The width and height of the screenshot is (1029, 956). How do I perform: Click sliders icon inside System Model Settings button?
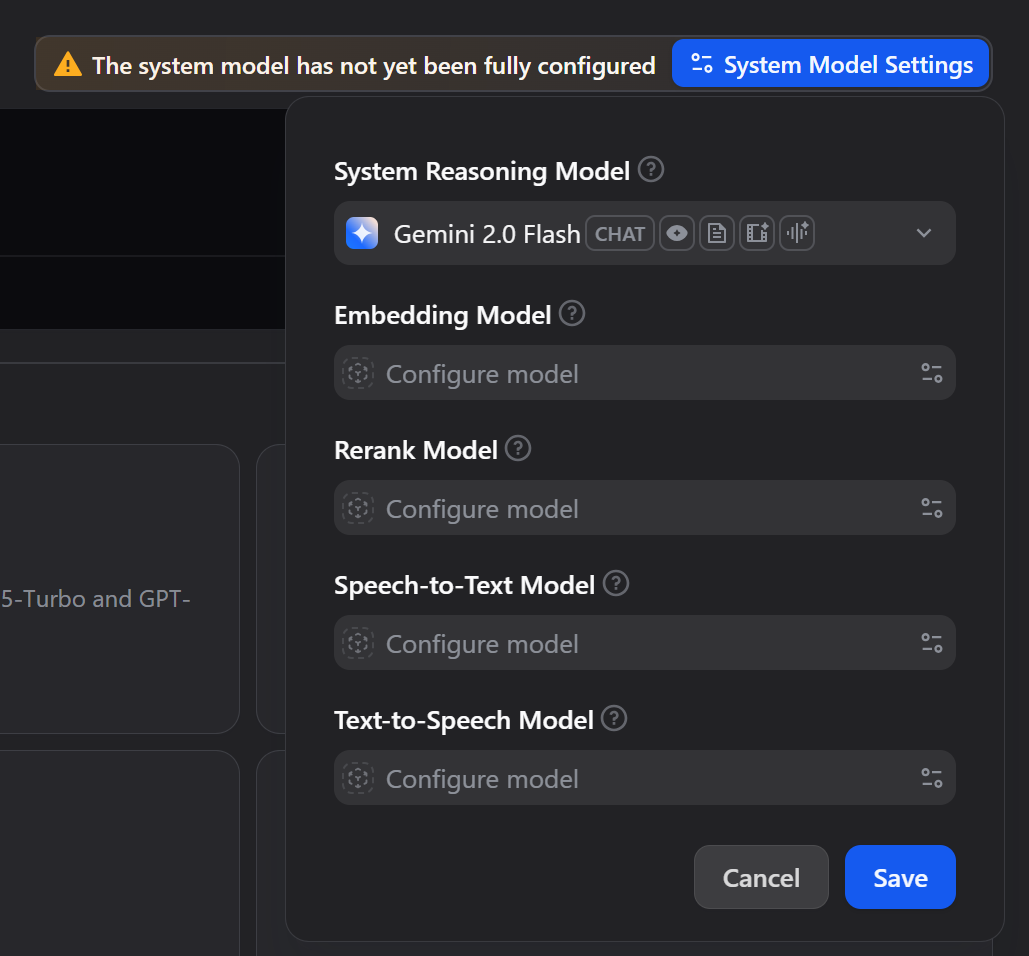pos(702,64)
